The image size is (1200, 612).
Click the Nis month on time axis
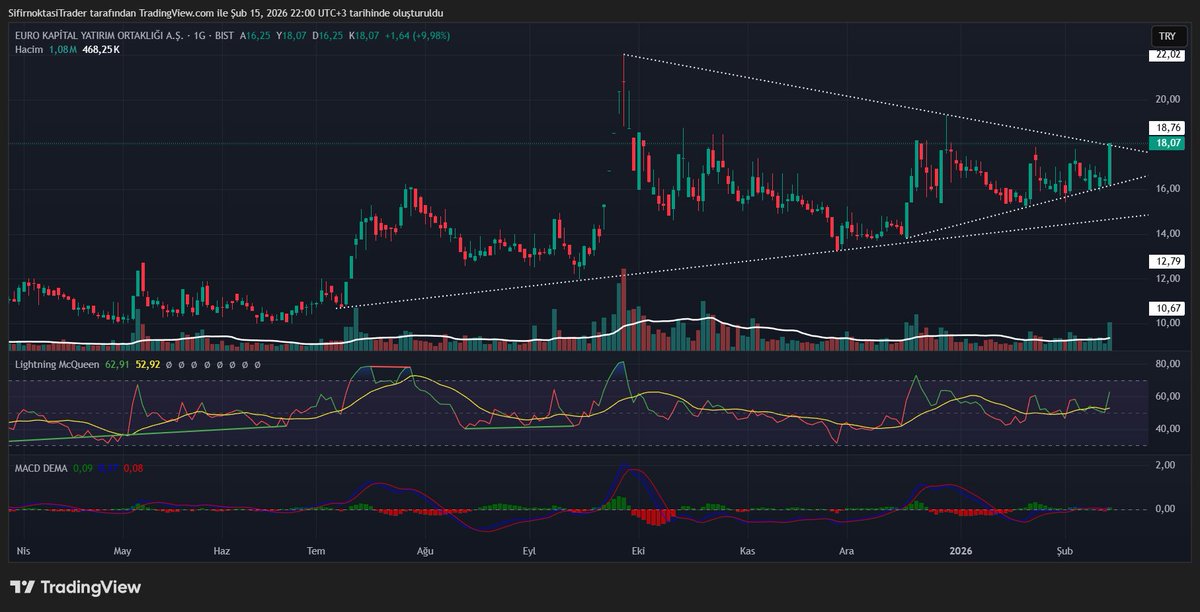point(23,551)
